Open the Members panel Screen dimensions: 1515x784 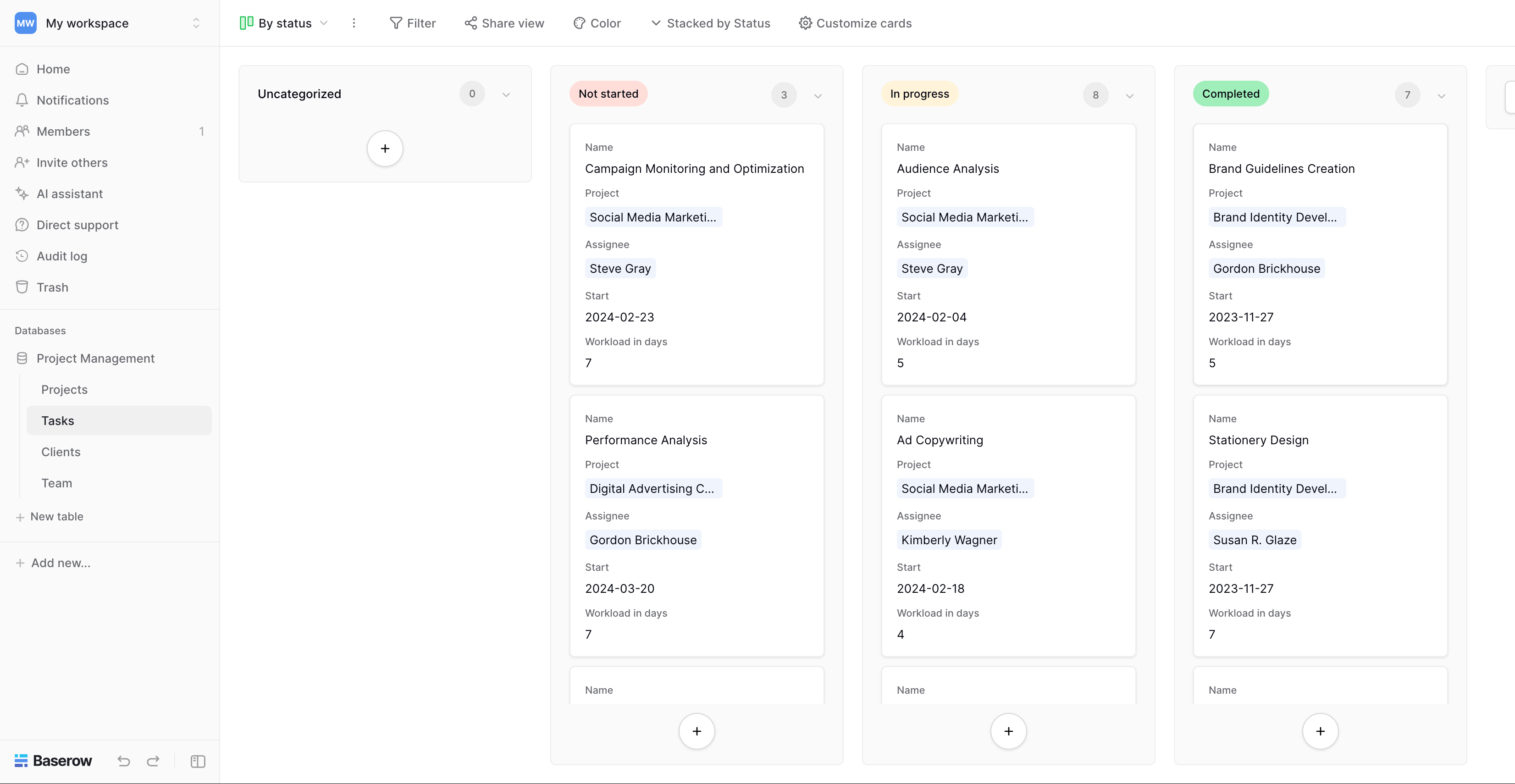[63, 131]
